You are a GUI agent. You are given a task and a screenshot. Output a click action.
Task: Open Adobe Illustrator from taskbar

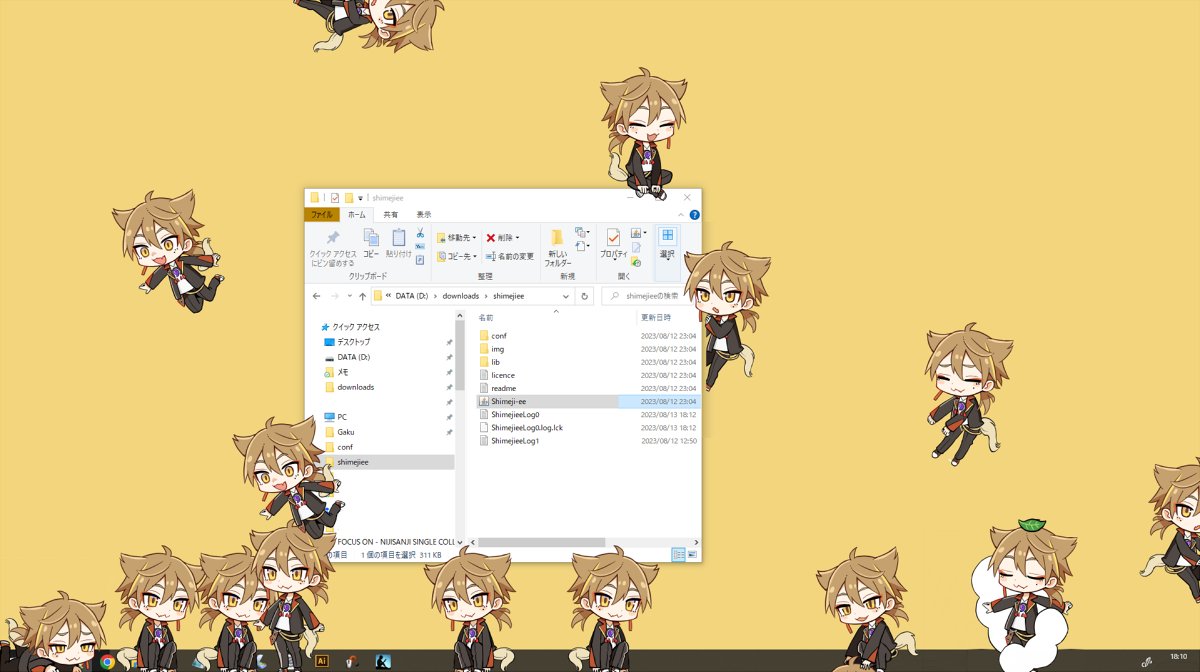(322, 661)
